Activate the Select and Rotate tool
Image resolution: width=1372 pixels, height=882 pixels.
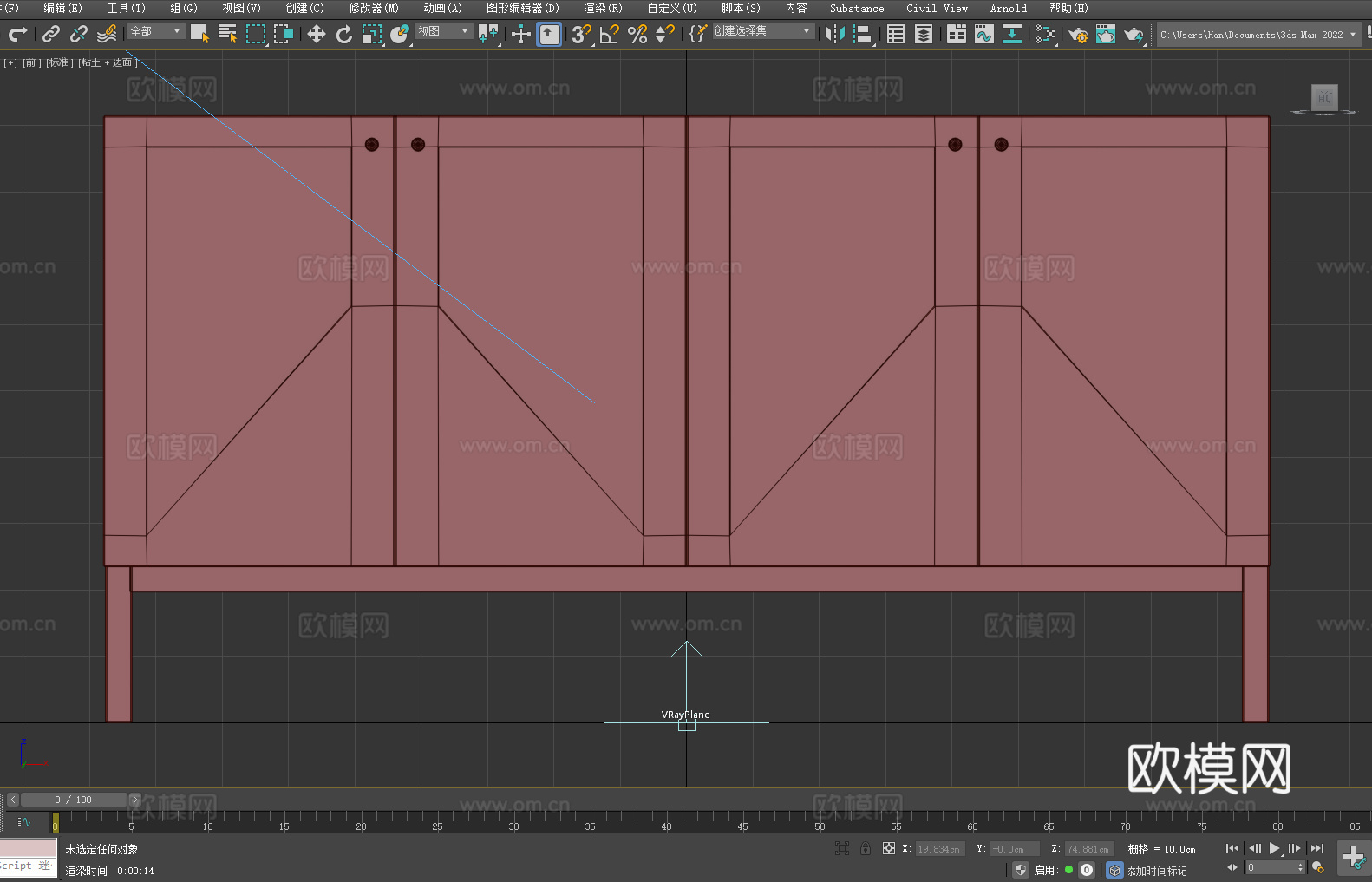pos(344,34)
